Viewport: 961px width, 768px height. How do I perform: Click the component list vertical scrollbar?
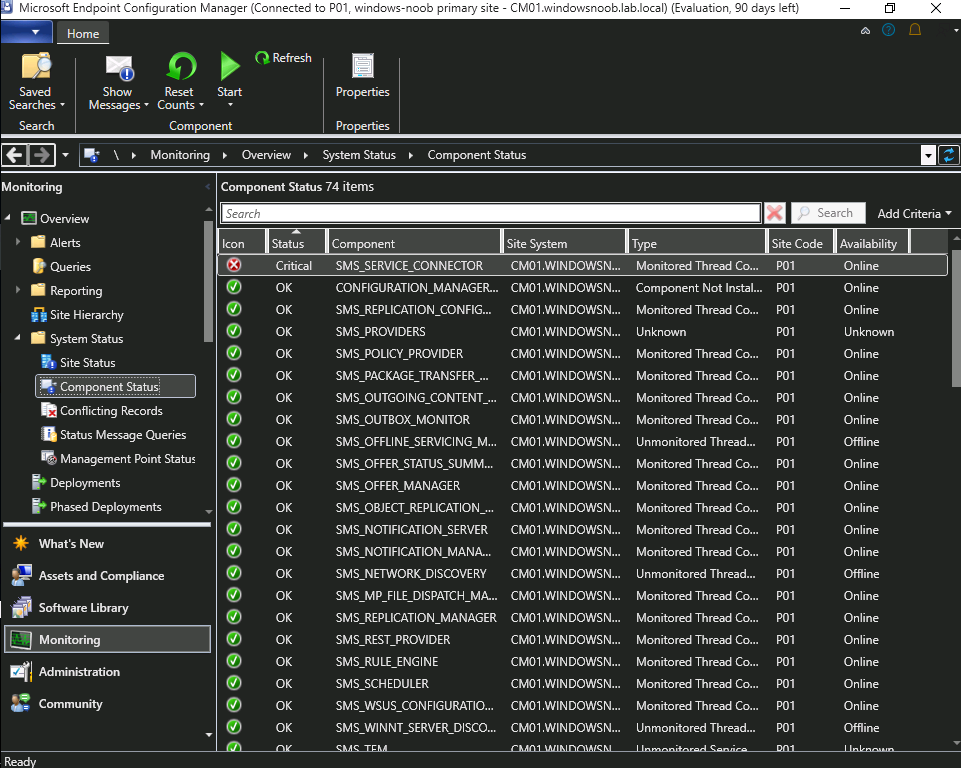pos(955,319)
